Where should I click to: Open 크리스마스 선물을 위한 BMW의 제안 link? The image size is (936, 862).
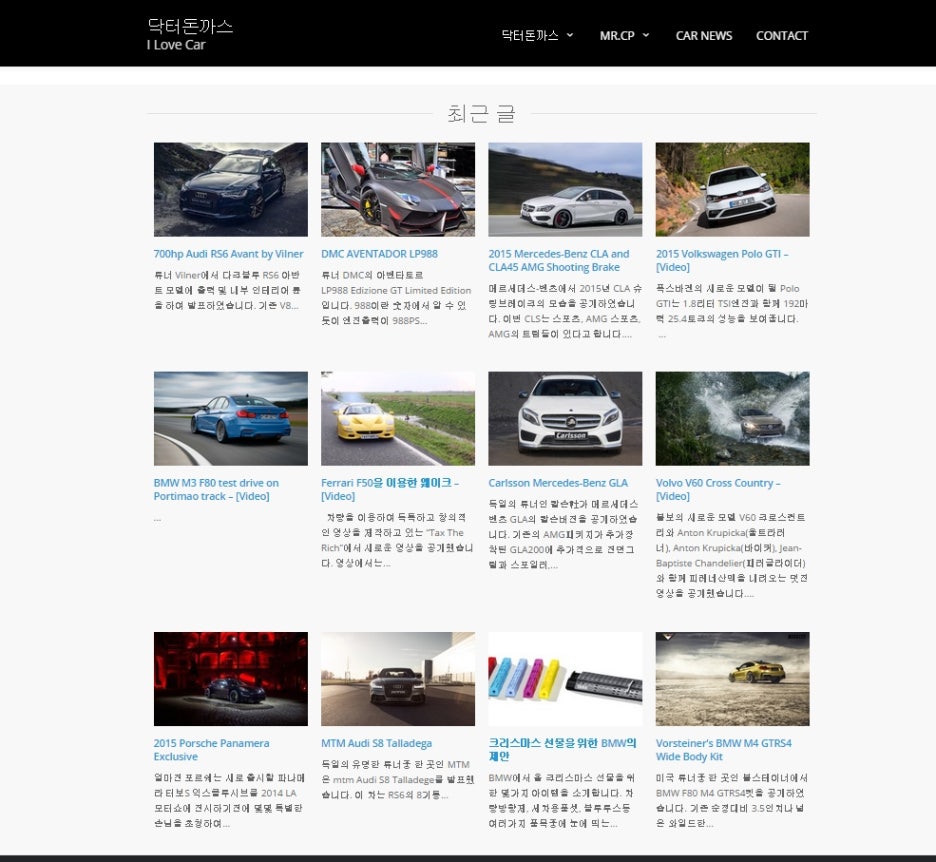pyautogui.click(x=562, y=750)
